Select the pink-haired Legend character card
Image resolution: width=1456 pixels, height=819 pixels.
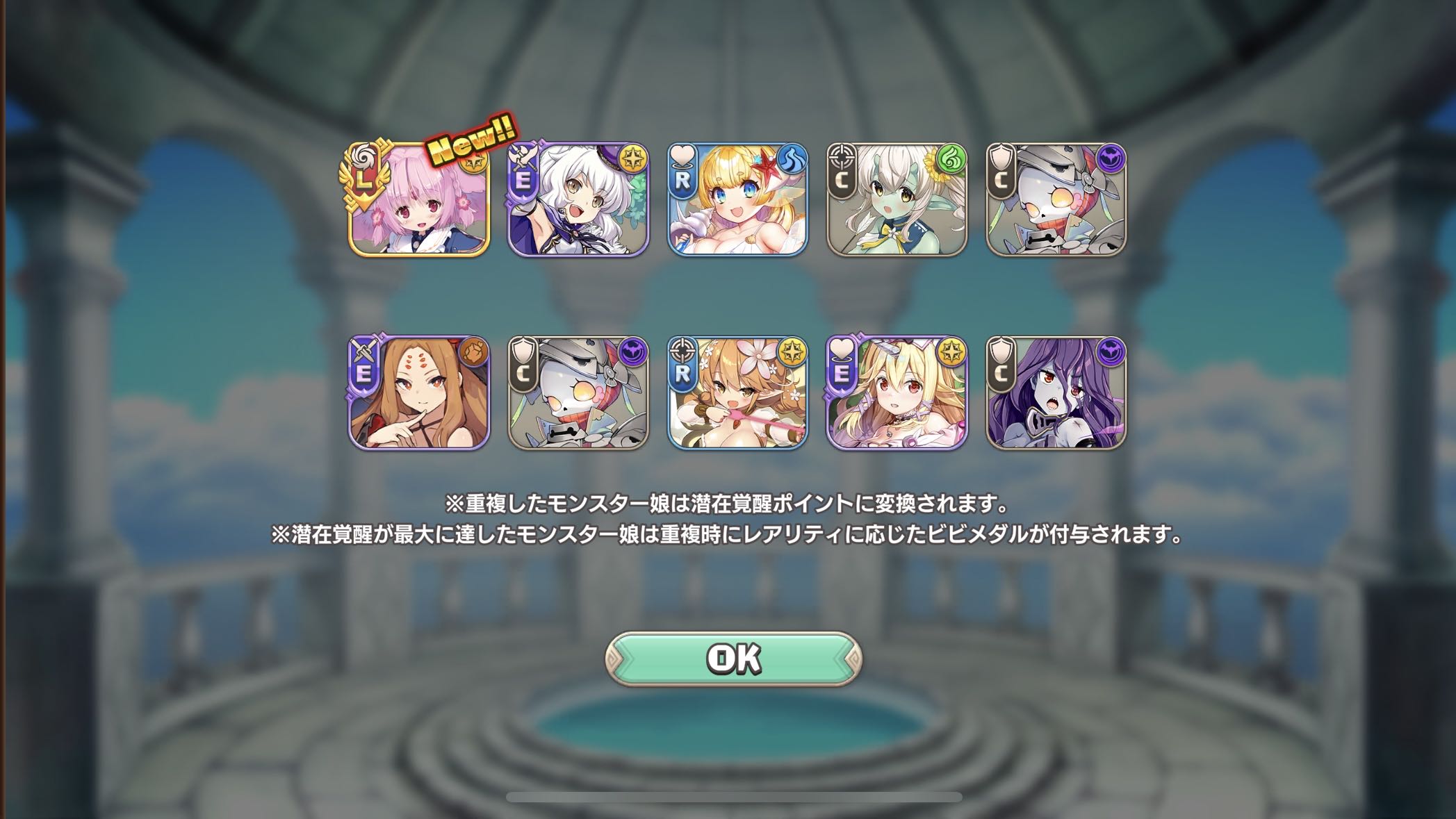pos(419,199)
